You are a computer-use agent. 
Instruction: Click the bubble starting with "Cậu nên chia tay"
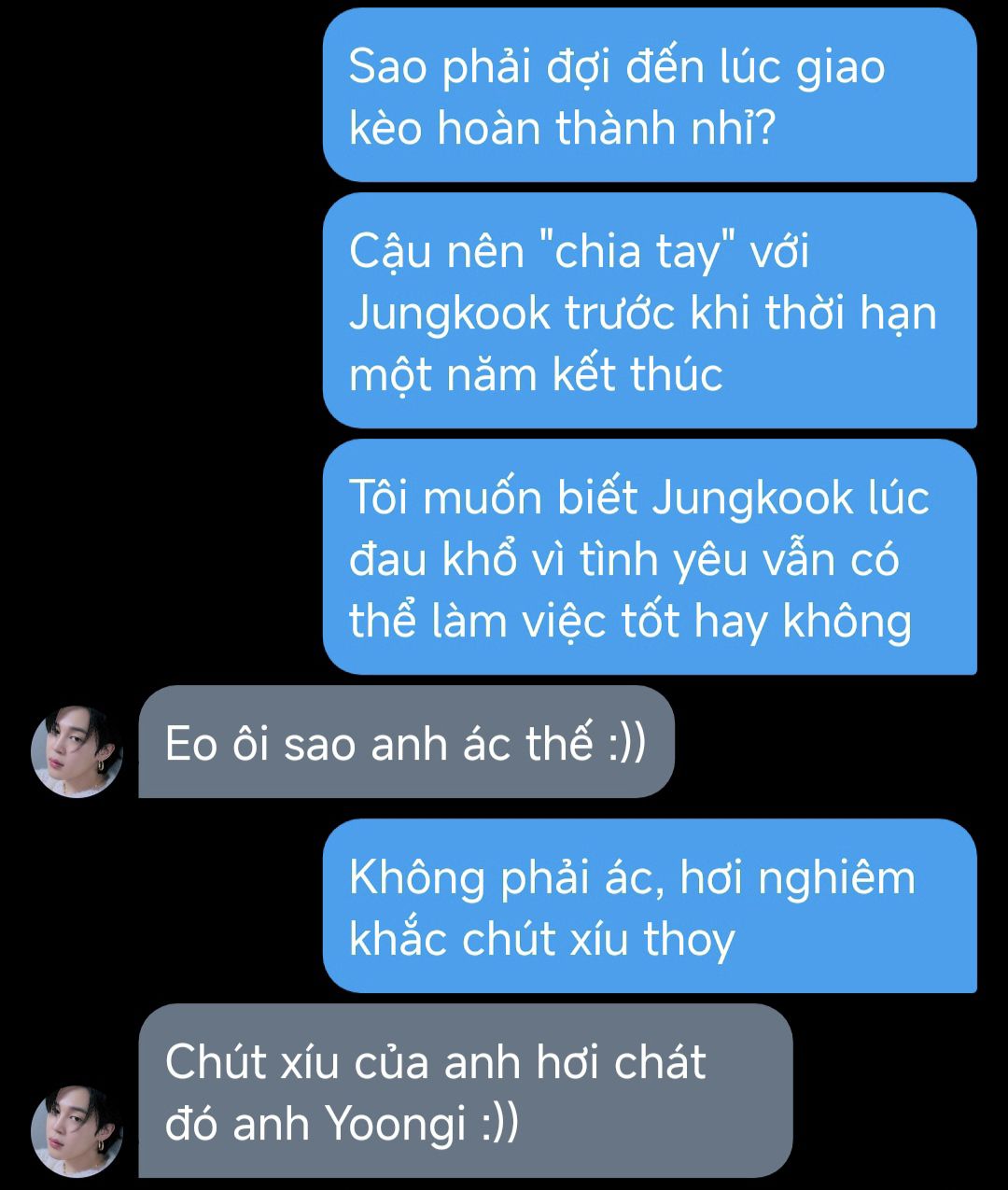(x=650, y=311)
